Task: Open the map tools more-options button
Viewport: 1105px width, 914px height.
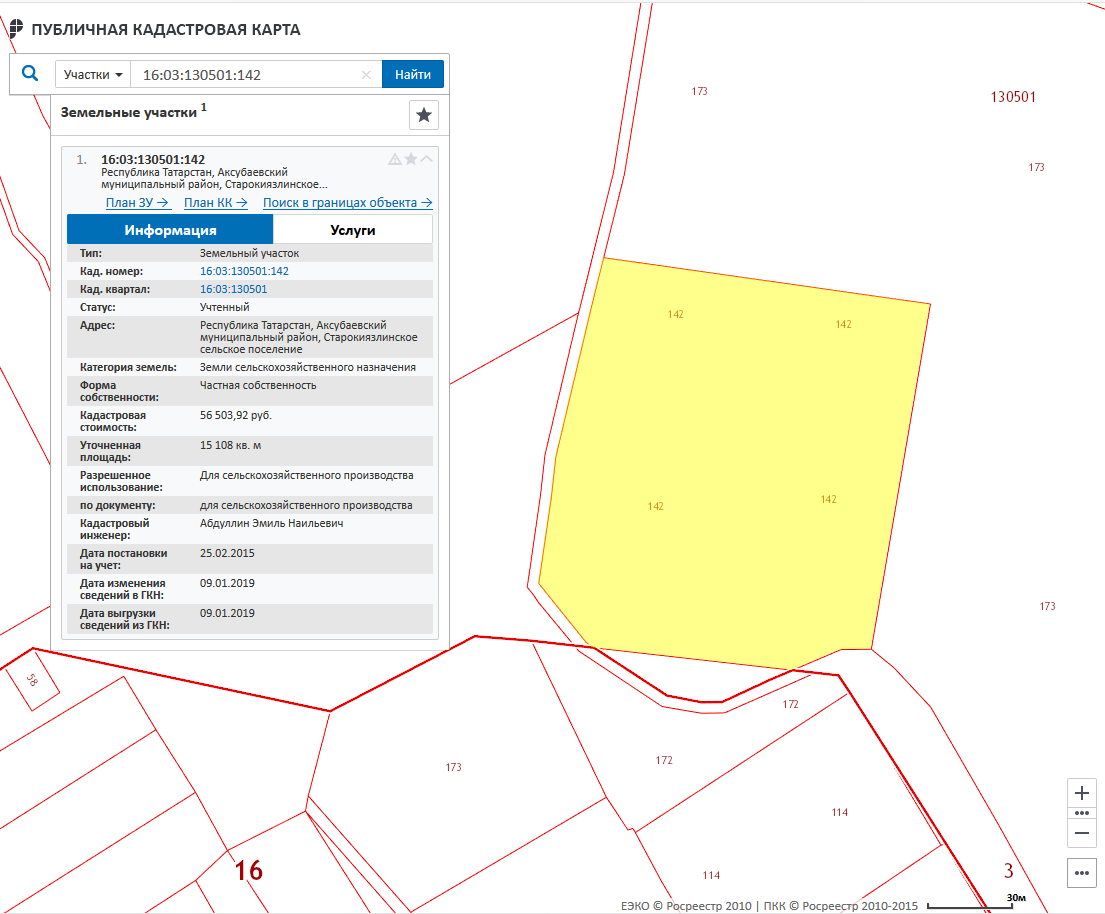Action: (x=1081, y=873)
